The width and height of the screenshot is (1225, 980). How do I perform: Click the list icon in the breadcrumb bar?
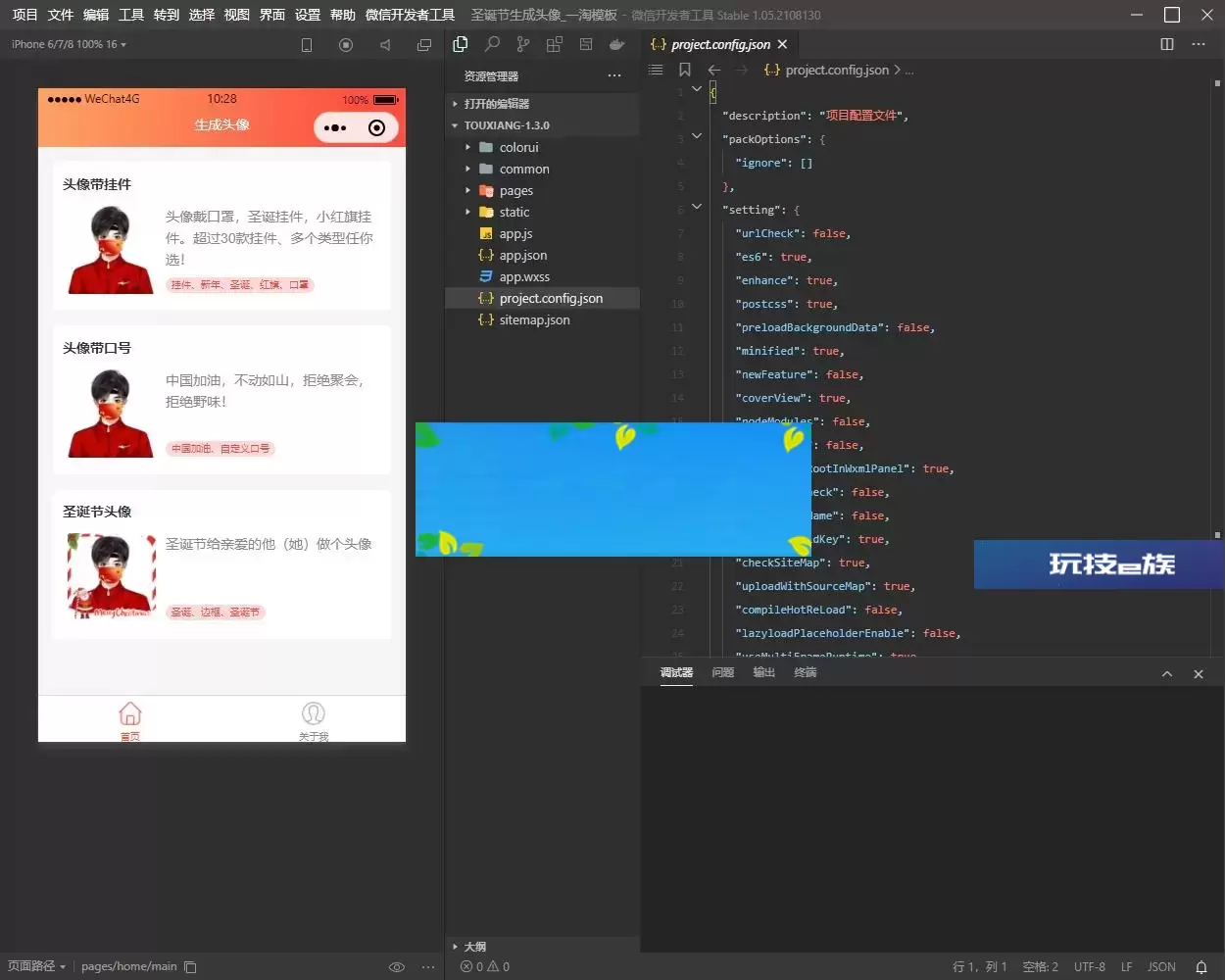656,70
